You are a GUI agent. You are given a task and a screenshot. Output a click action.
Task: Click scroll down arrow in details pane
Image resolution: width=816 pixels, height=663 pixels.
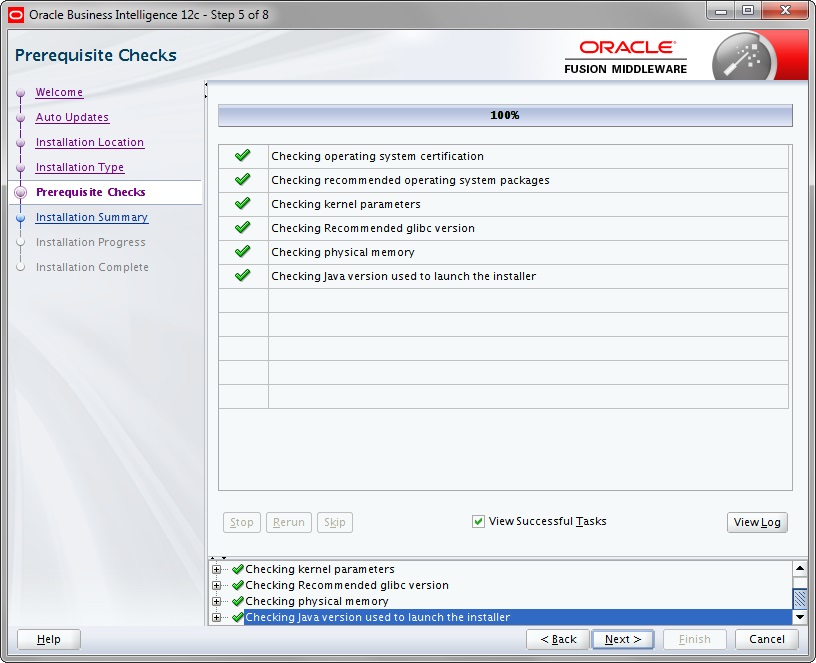(x=799, y=617)
